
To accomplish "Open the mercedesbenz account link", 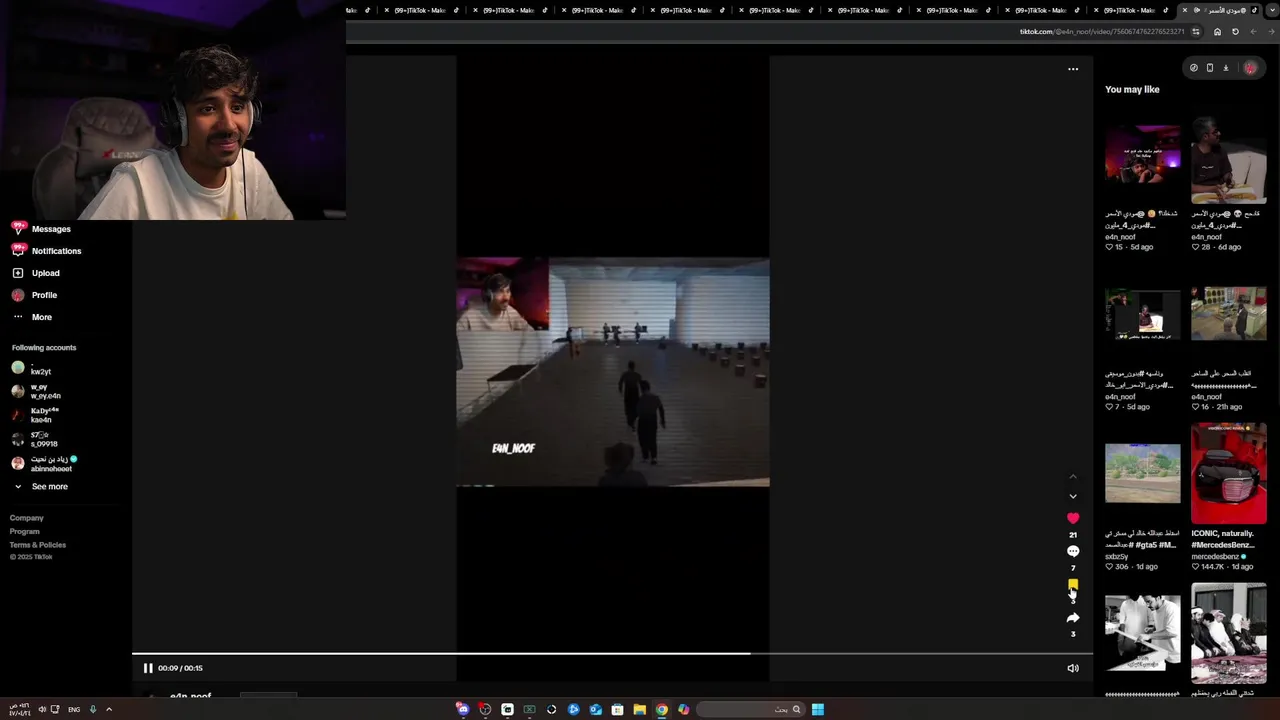I will (x=1215, y=556).
